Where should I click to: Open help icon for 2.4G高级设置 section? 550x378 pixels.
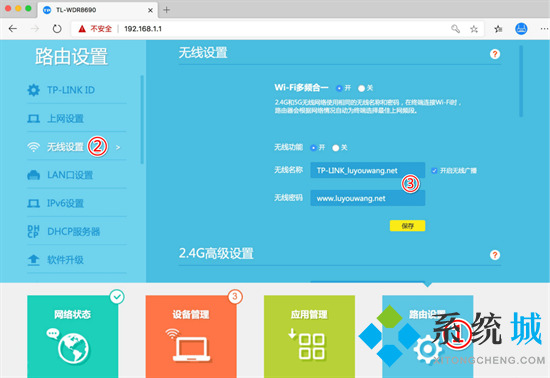tap(495, 255)
